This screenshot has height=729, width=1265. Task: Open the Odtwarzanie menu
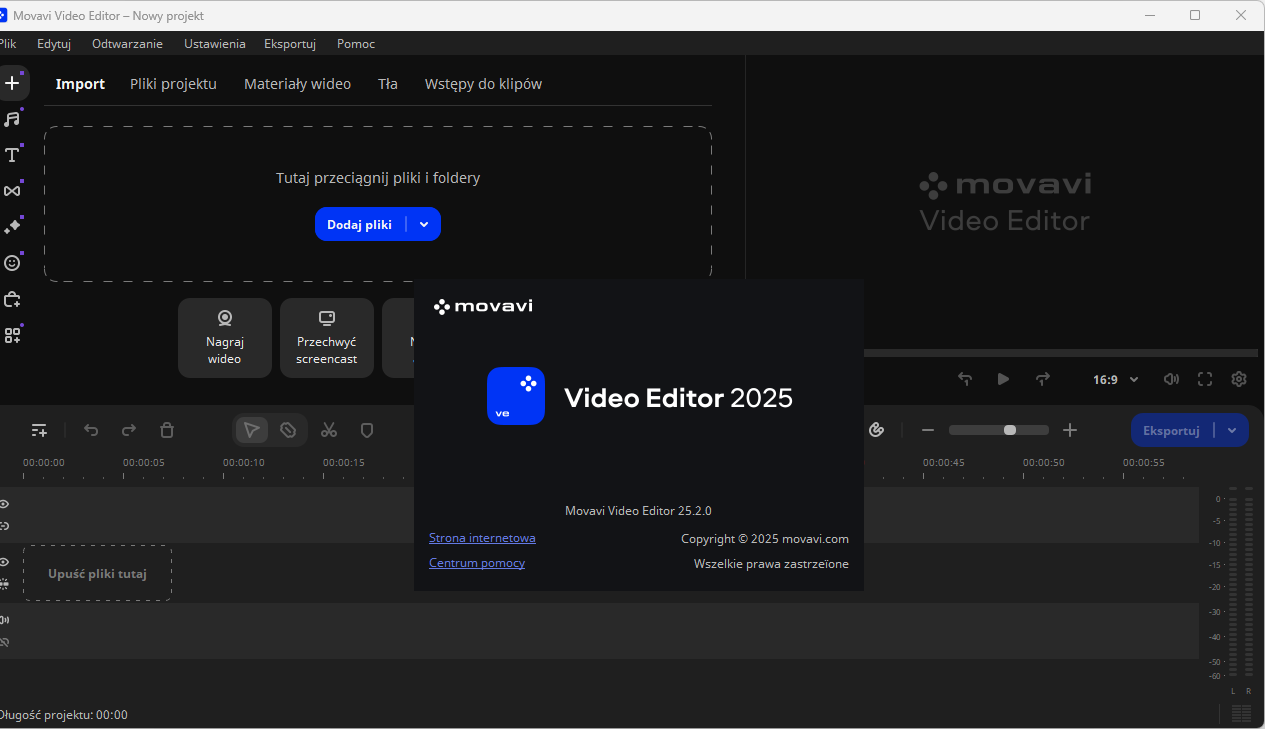tap(127, 43)
